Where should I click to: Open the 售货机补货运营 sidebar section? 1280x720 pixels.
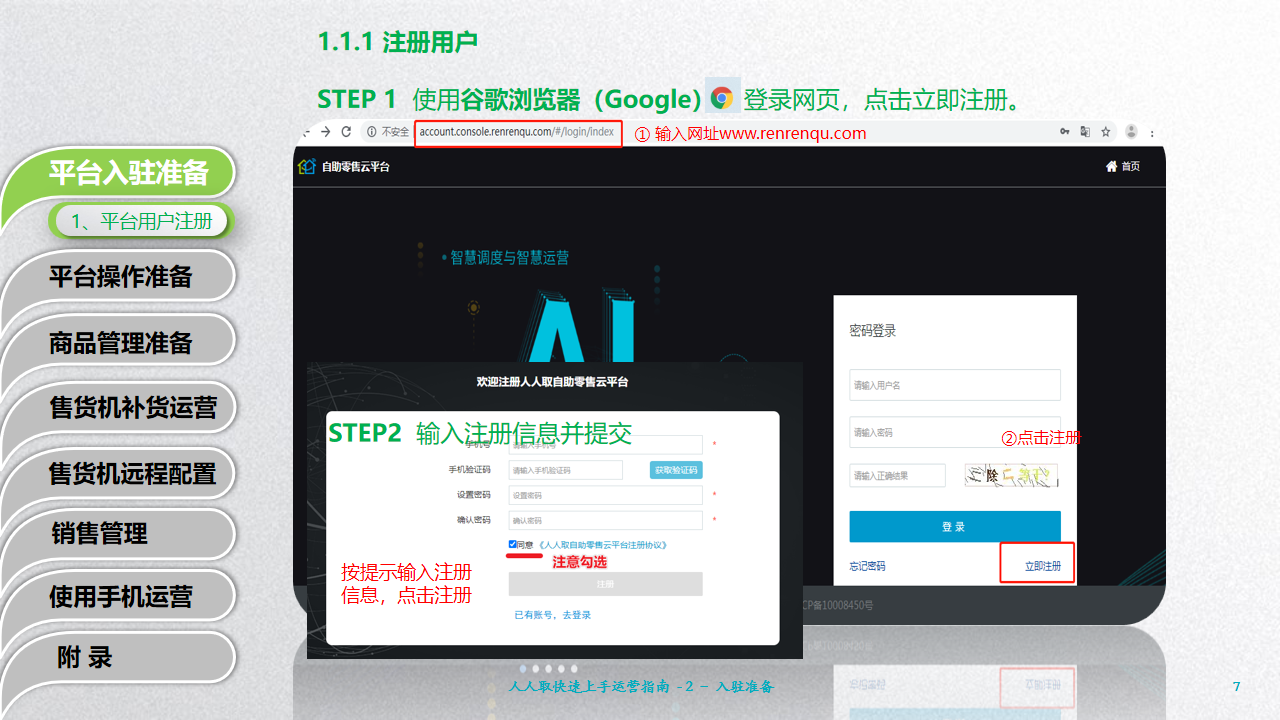pos(132,407)
